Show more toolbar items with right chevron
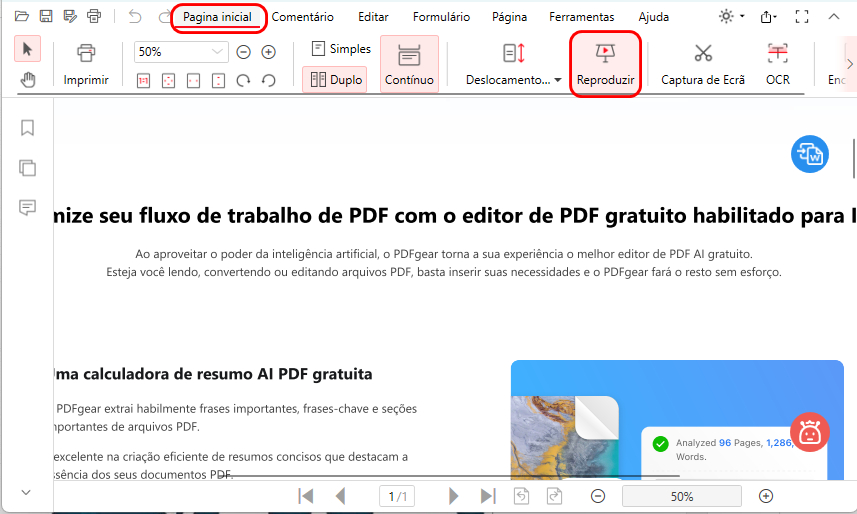857x514 pixels. click(849, 64)
